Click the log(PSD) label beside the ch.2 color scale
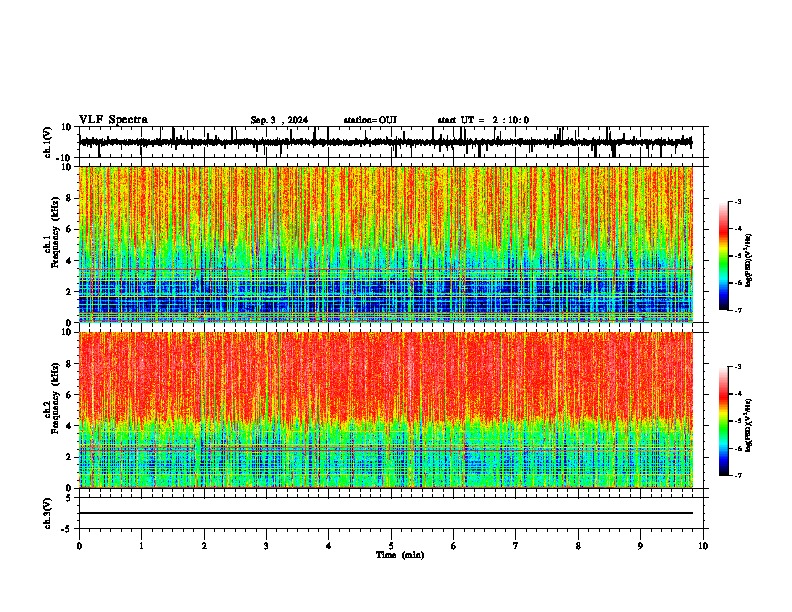 tap(749, 425)
